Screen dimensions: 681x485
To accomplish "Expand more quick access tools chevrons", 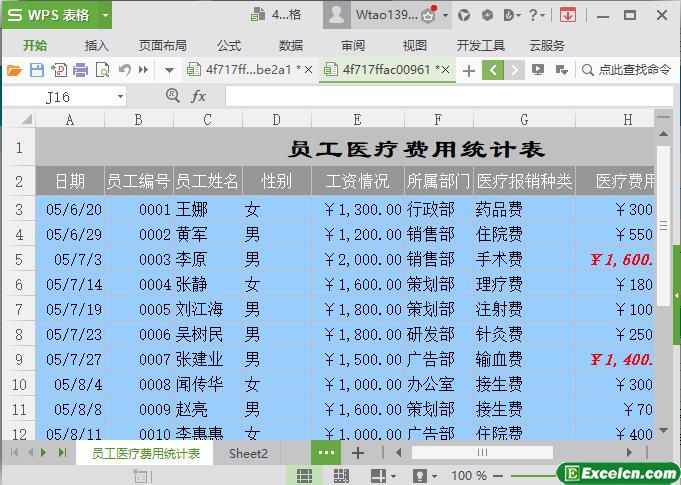I will 143,69.
